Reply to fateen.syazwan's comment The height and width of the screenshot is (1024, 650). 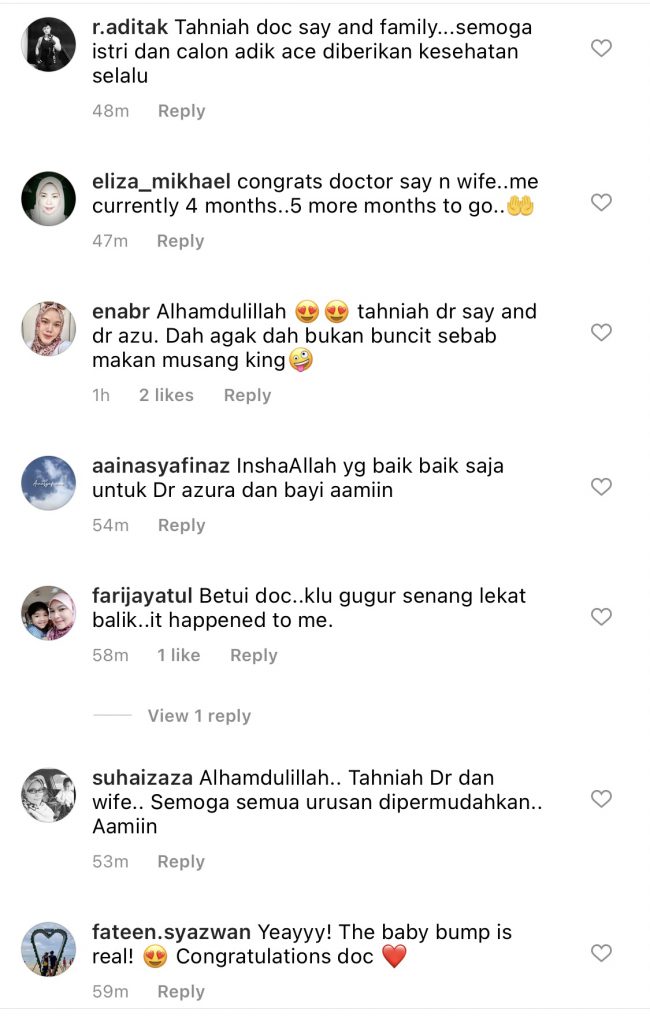click(x=181, y=991)
